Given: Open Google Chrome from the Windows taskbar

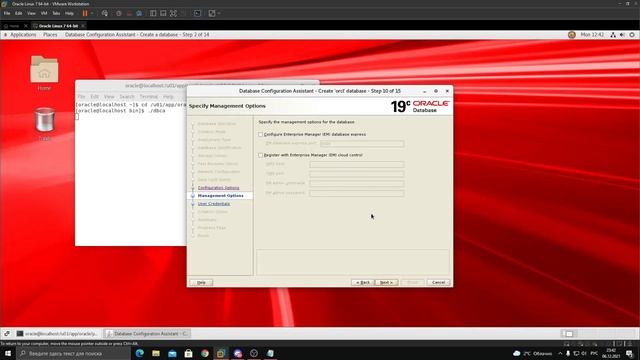Looking at the screenshot, I should coord(205,353).
